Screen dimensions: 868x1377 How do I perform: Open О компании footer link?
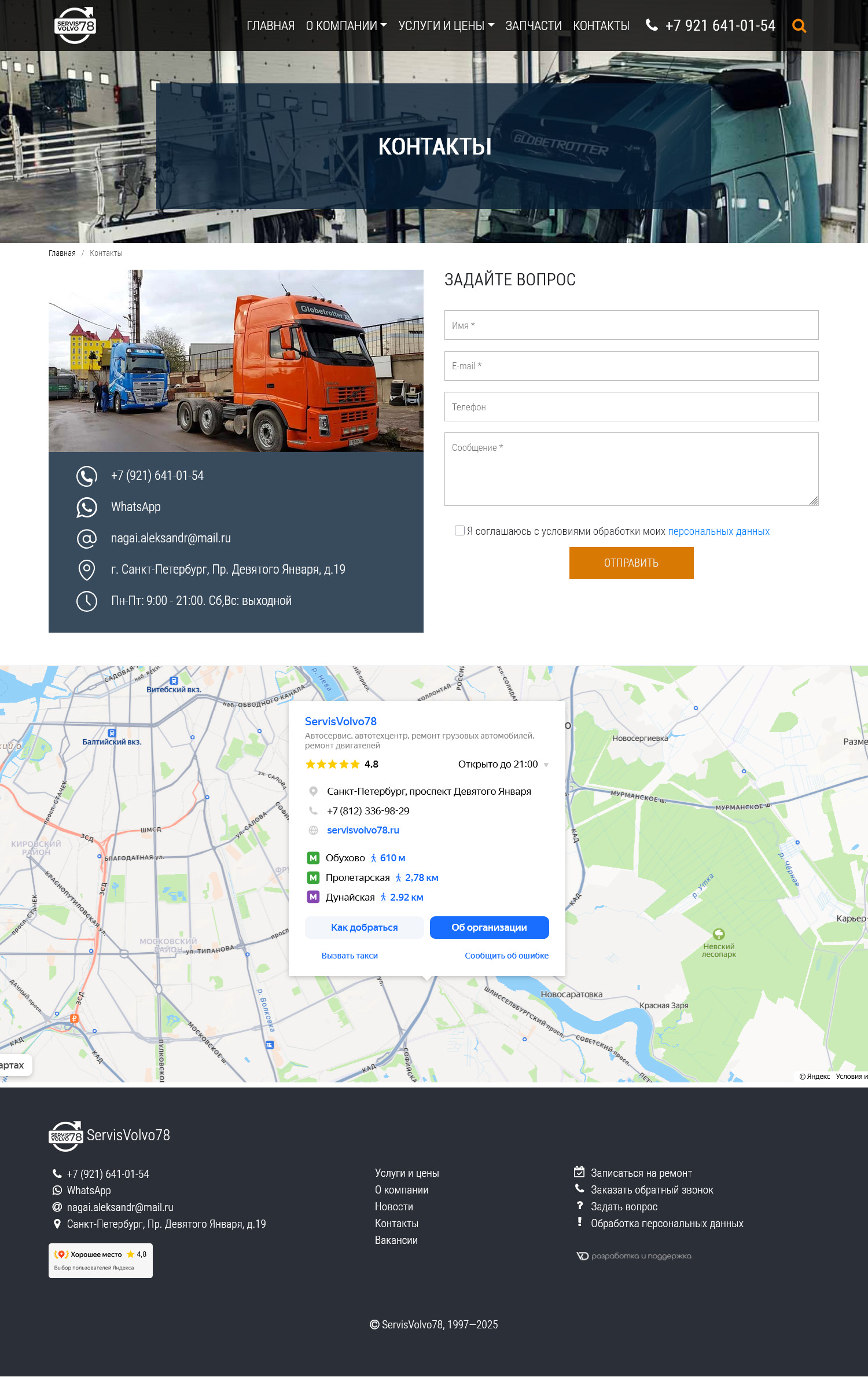(x=402, y=1190)
